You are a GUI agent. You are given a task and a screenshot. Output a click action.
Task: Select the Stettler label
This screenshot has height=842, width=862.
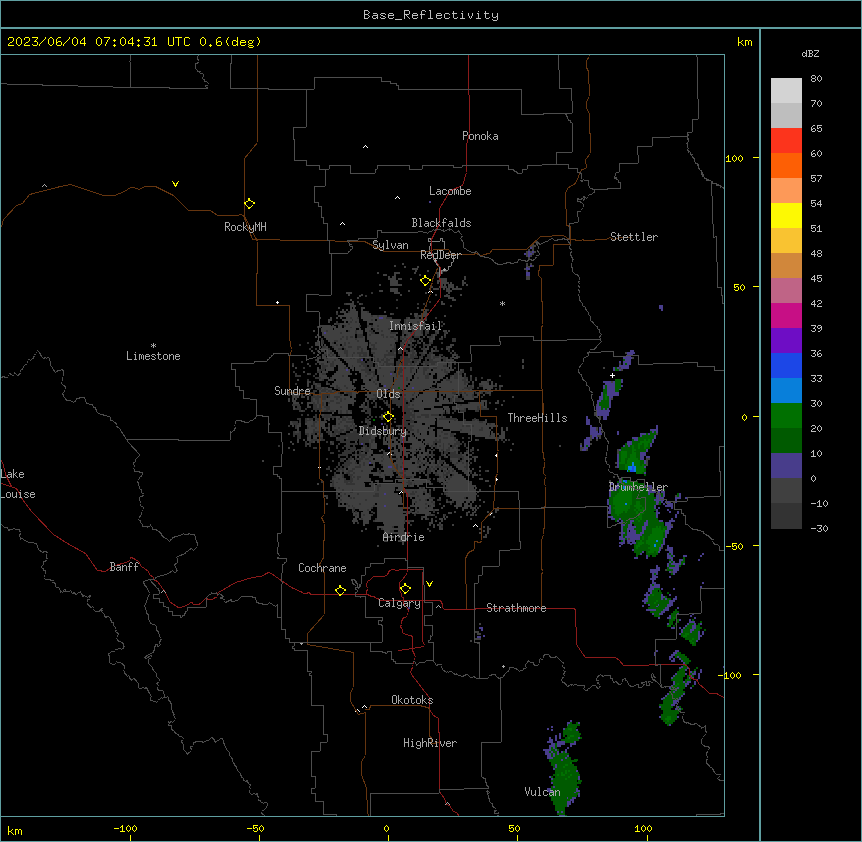click(634, 237)
